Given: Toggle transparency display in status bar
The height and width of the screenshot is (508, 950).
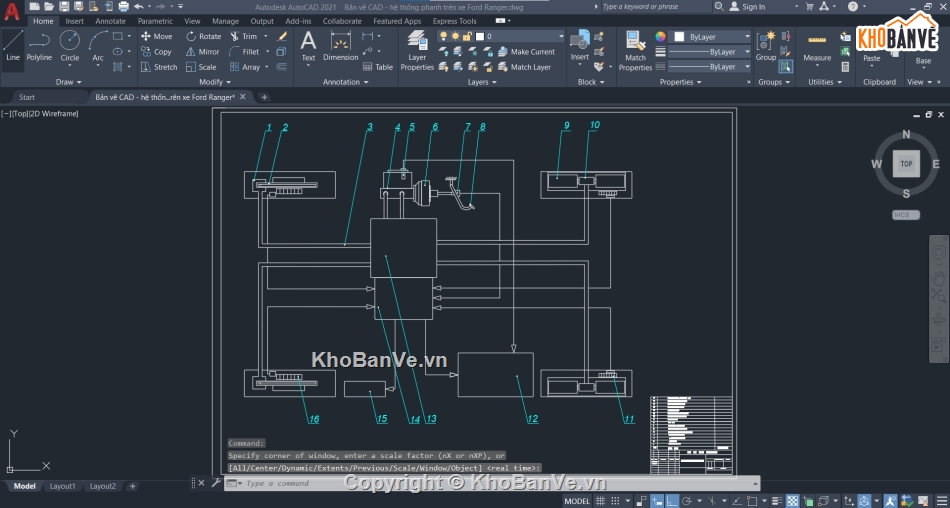Looking at the screenshot, I should coord(791,501).
